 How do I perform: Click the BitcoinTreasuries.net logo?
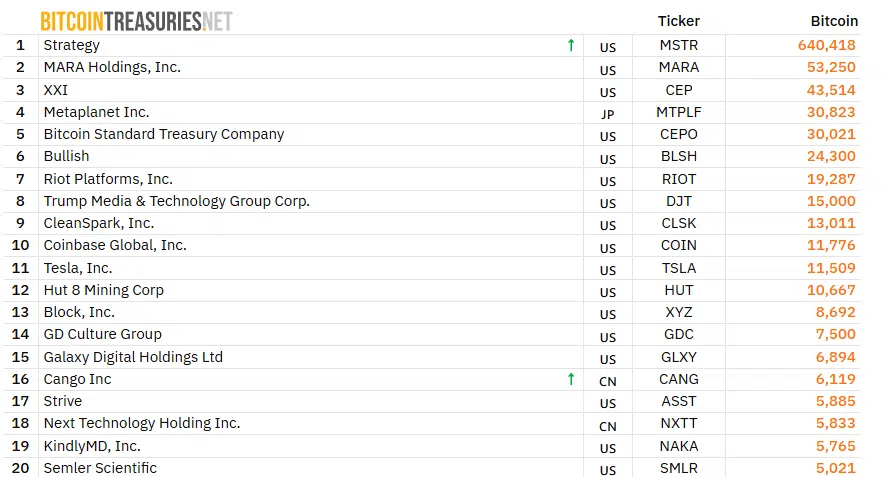tap(136, 21)
